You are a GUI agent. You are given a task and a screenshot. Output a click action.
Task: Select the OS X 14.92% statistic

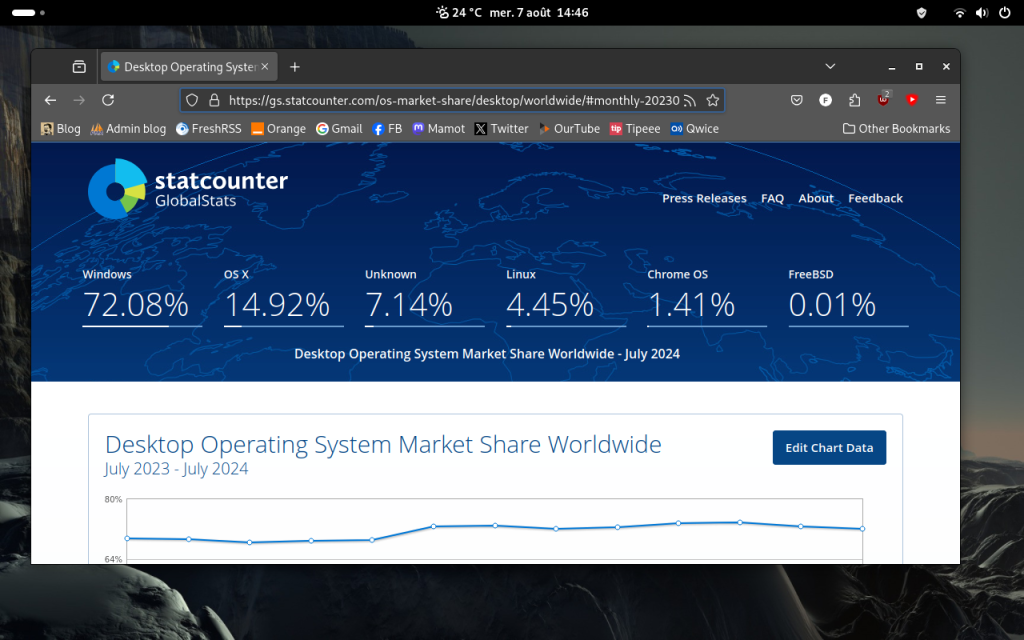pos(283,297)
